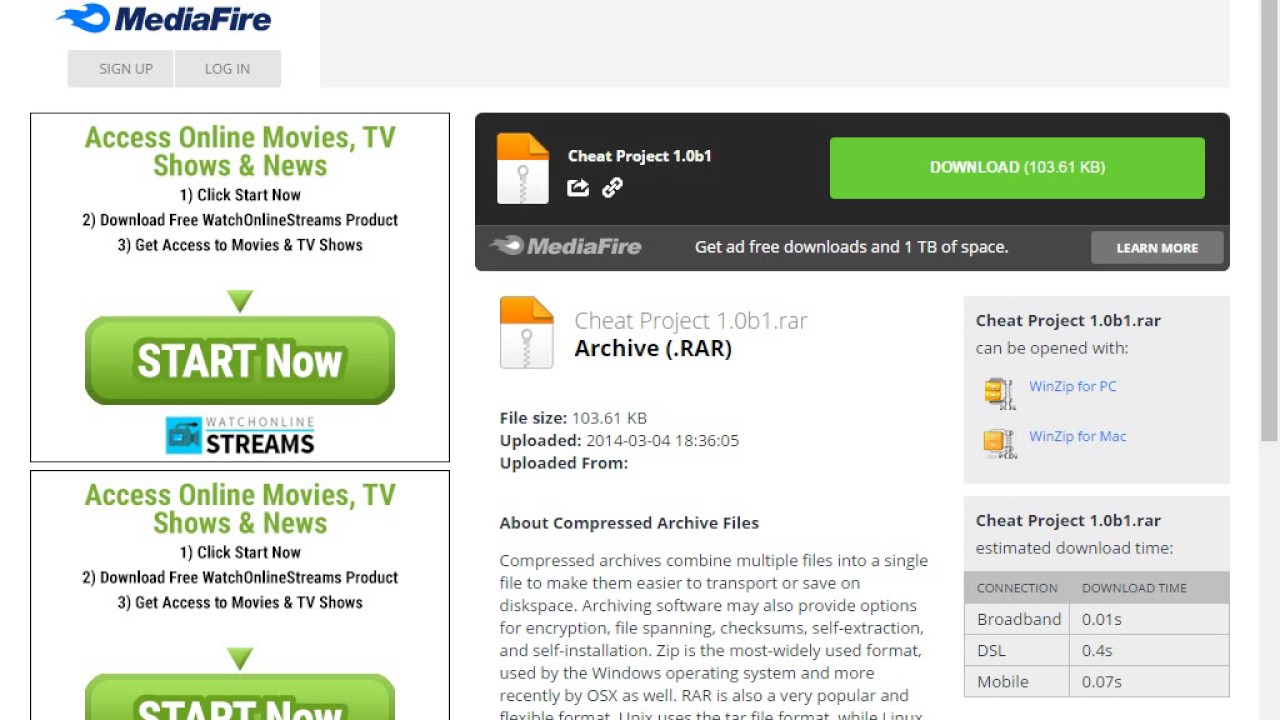Click Get ad free downloads and 1 TB text
The height and width of the screenshot is (720, 1280).
point(852,247)
